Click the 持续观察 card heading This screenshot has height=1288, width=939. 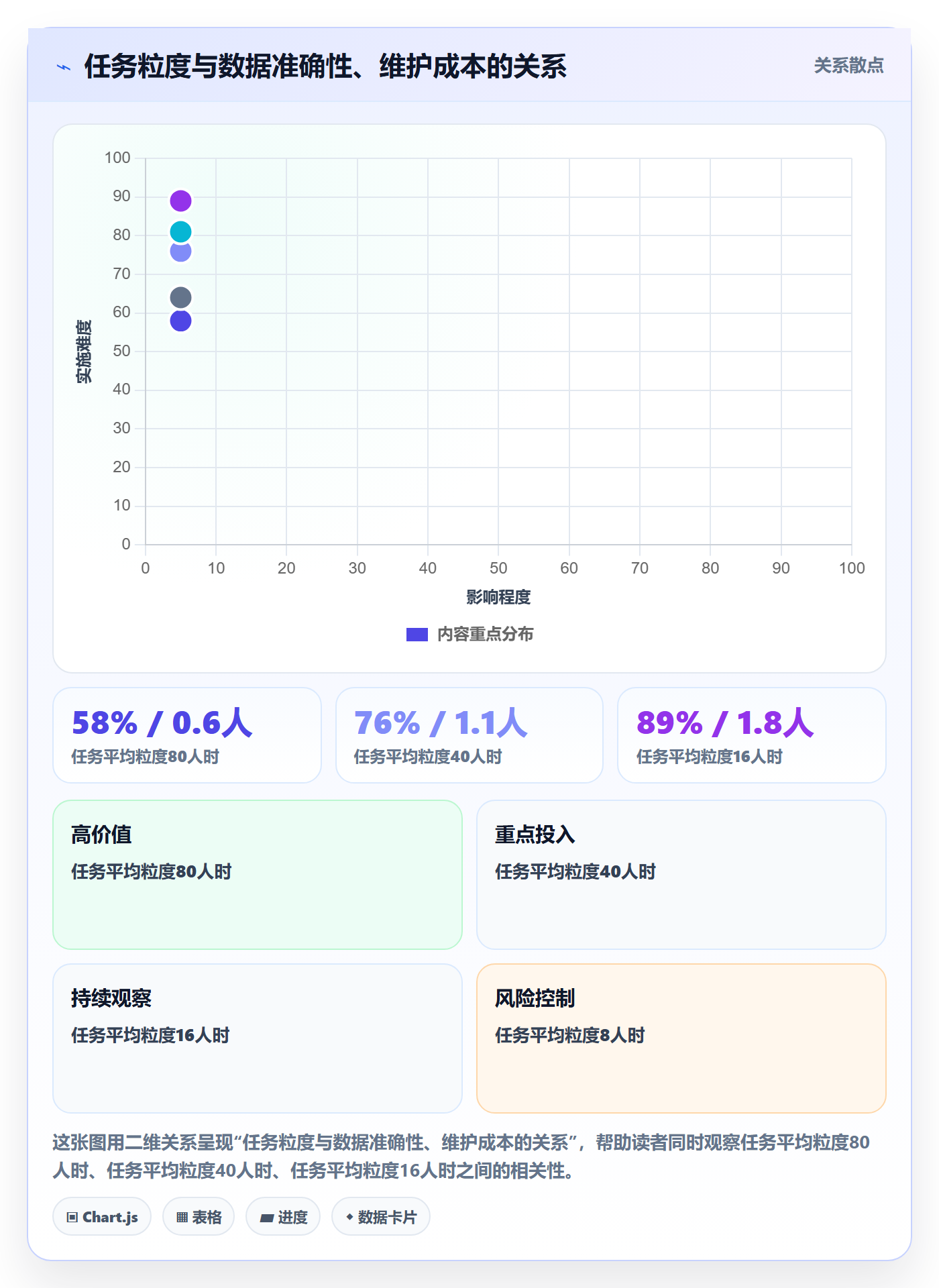pos(111,998)
